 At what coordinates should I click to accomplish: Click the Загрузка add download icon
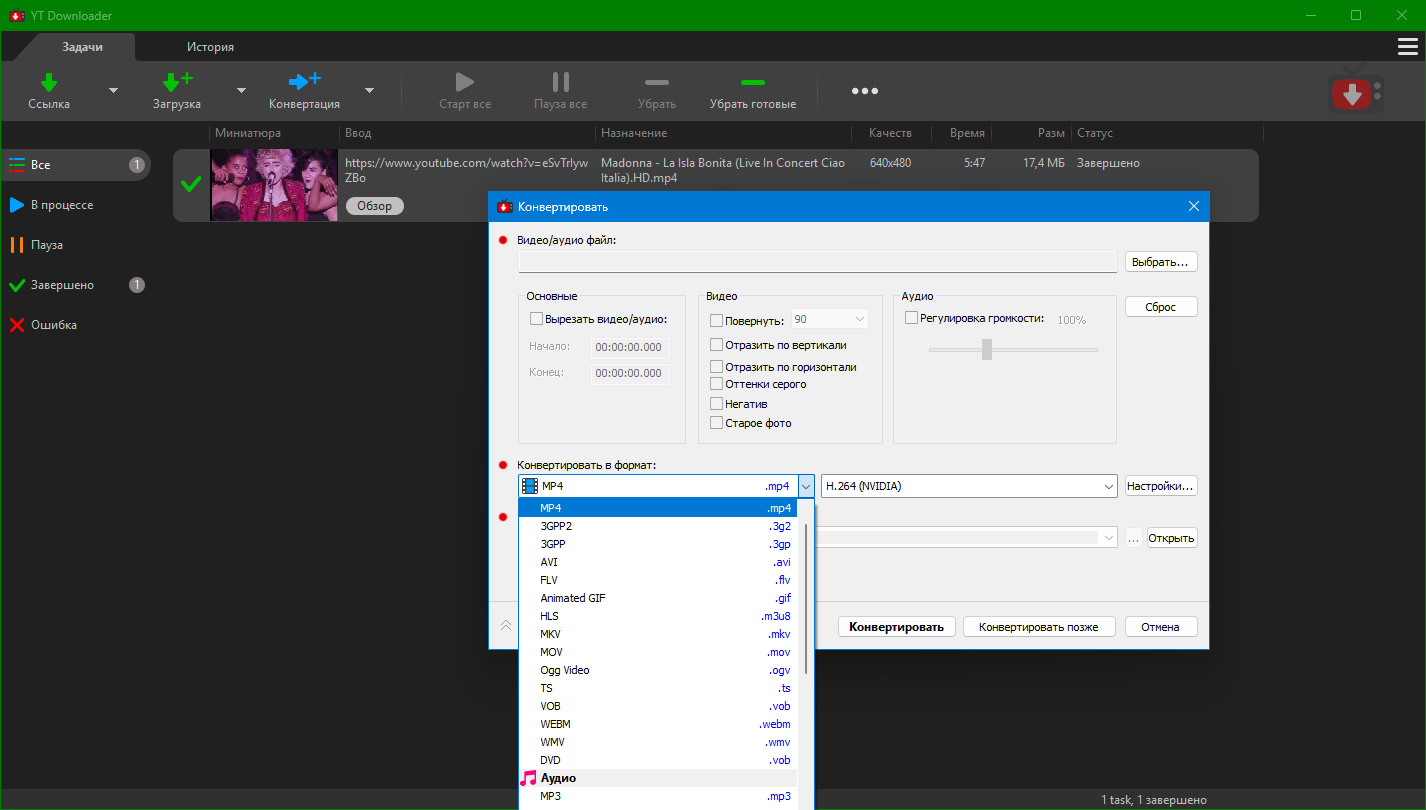(176, 82)
